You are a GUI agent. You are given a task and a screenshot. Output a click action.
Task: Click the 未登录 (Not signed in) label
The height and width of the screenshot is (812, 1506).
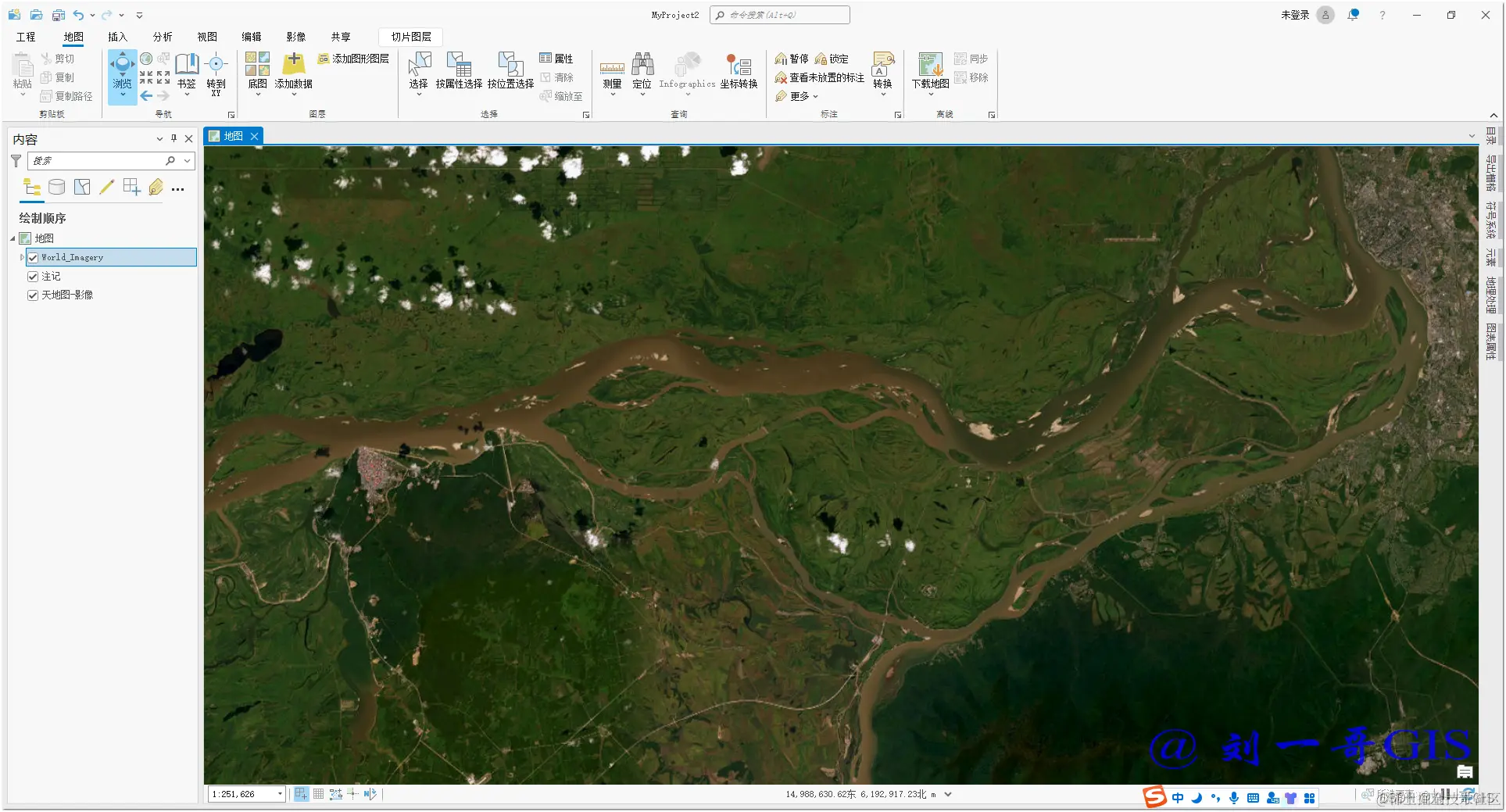[1294, 15]
